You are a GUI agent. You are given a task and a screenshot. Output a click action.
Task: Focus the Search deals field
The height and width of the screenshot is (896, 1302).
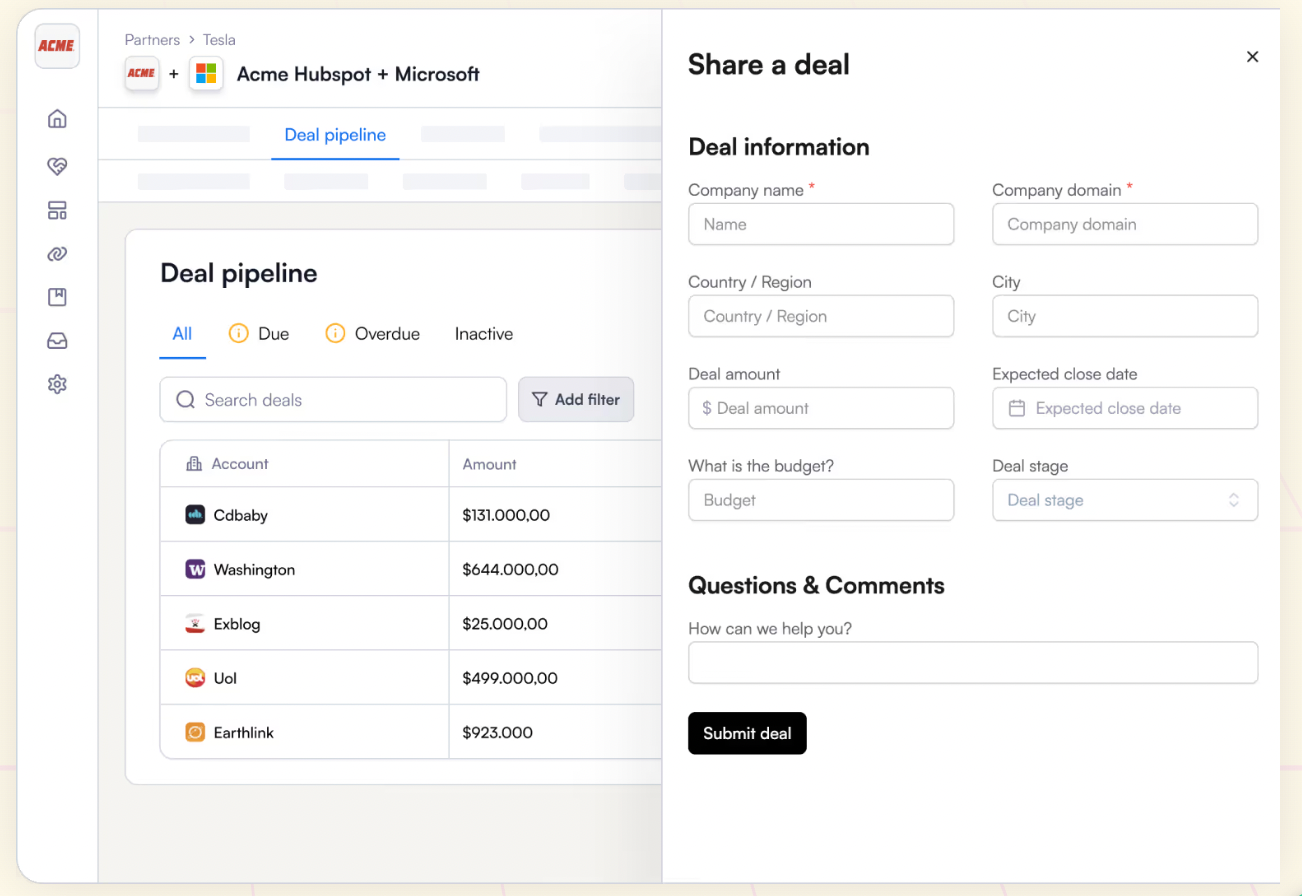point(333,400)
